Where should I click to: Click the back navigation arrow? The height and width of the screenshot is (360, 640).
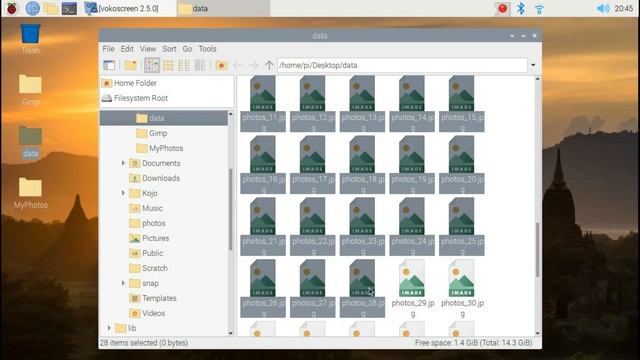pyautogui.click(x=238, y=65)
